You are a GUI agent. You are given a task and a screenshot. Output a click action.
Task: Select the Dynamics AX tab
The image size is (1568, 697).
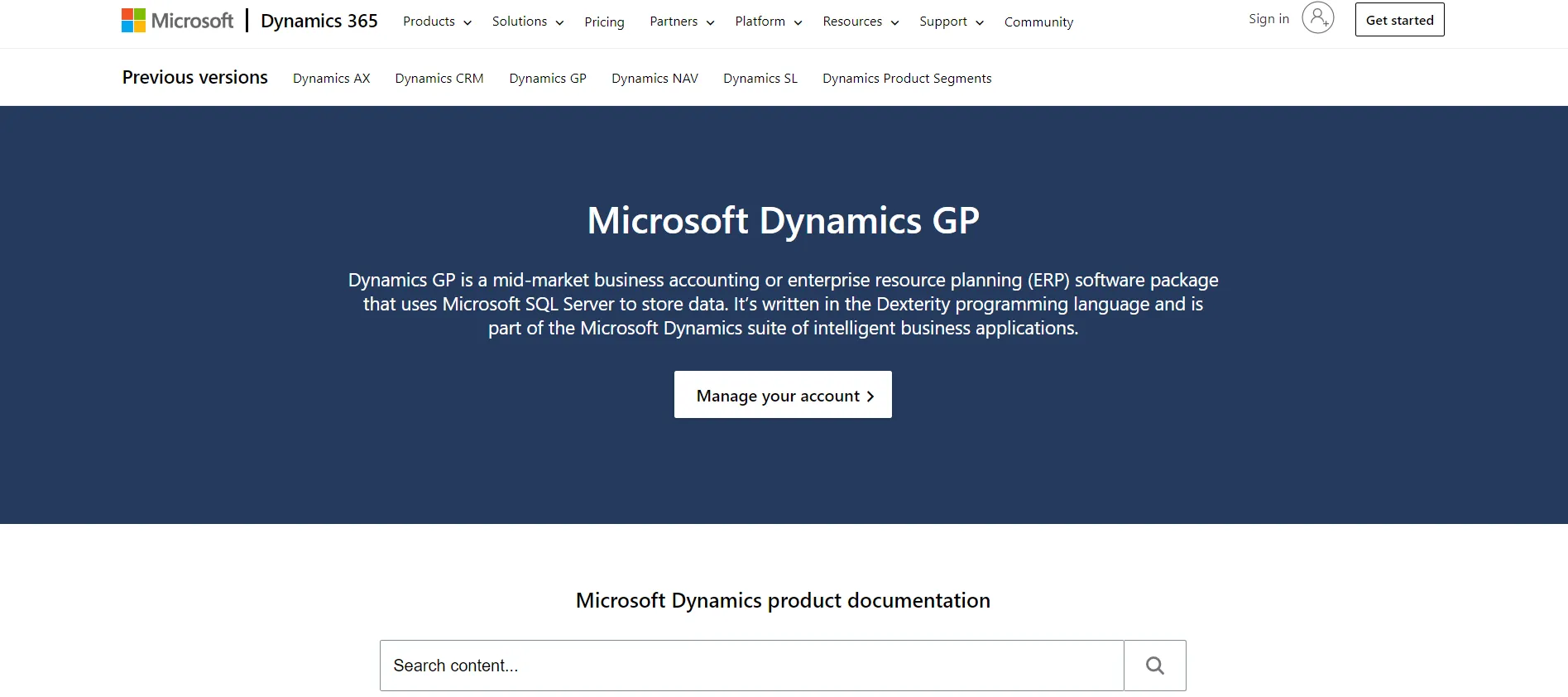331,79
